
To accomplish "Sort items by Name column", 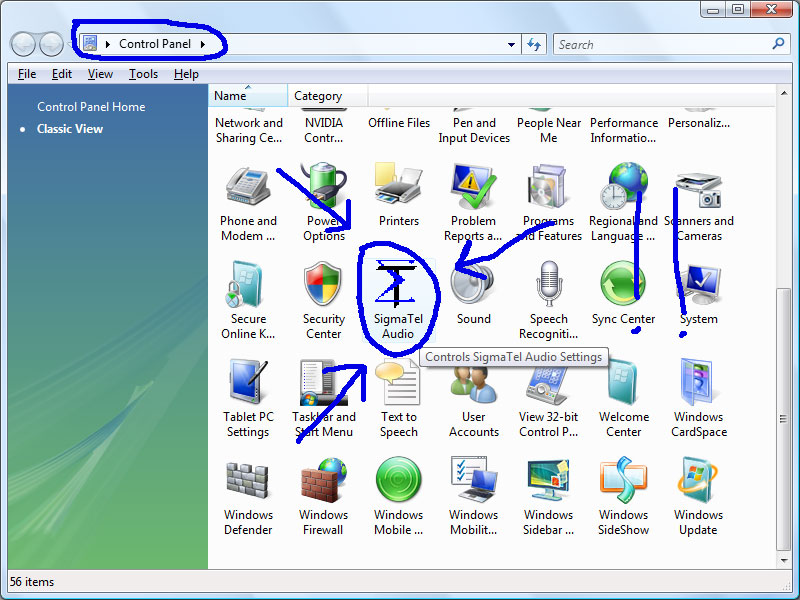I will [248, 95].
